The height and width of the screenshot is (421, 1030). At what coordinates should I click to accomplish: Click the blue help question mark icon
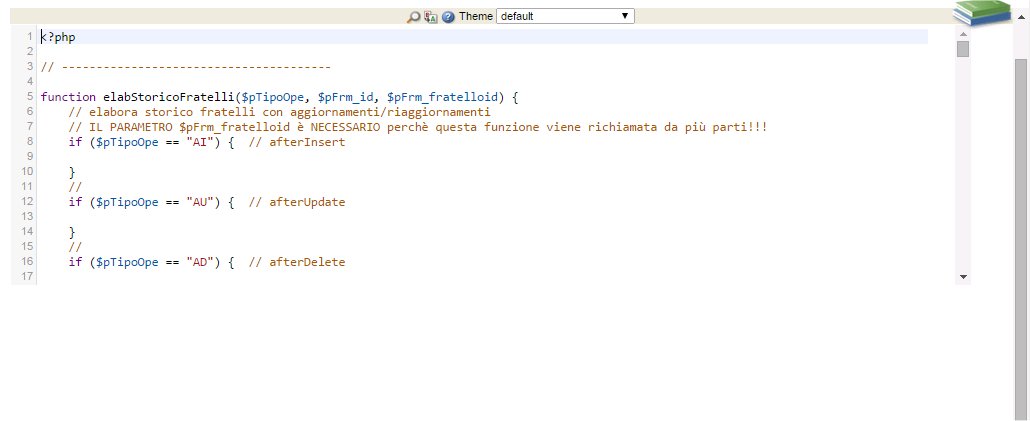tap(448, 17)
